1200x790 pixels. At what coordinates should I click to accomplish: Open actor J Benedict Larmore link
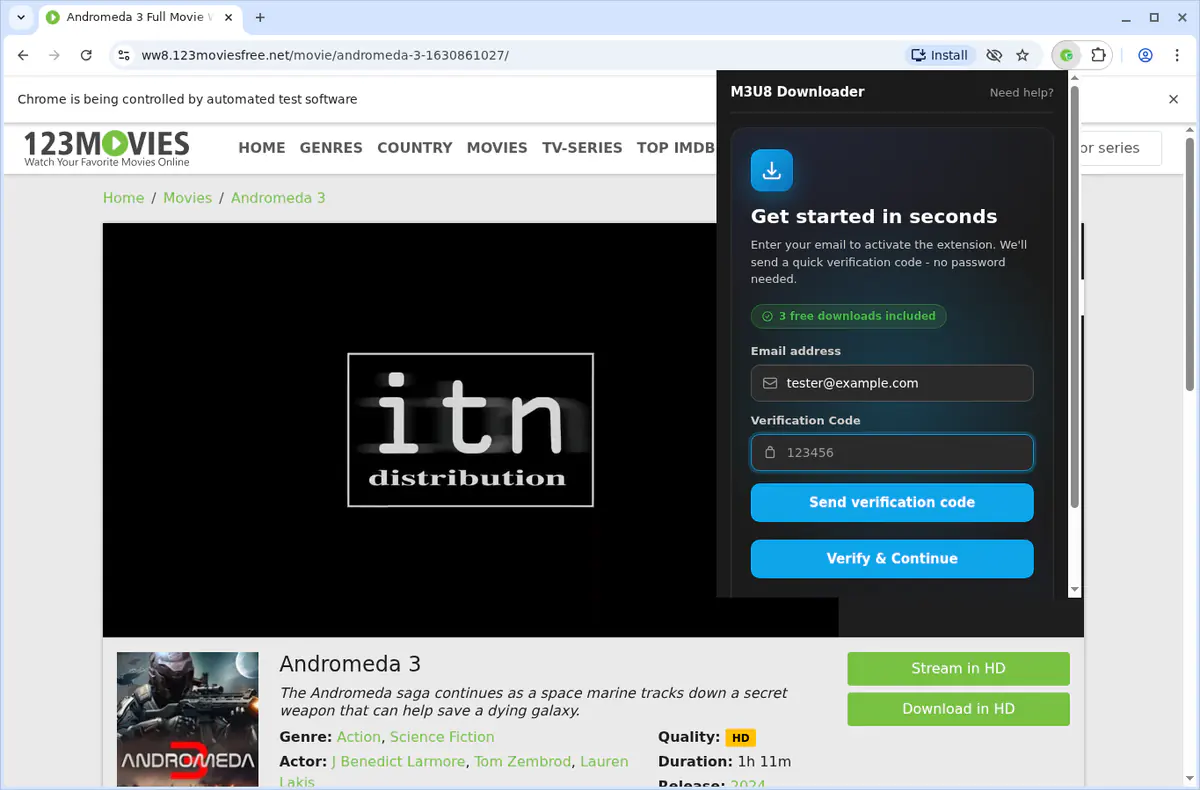[398, 762]
